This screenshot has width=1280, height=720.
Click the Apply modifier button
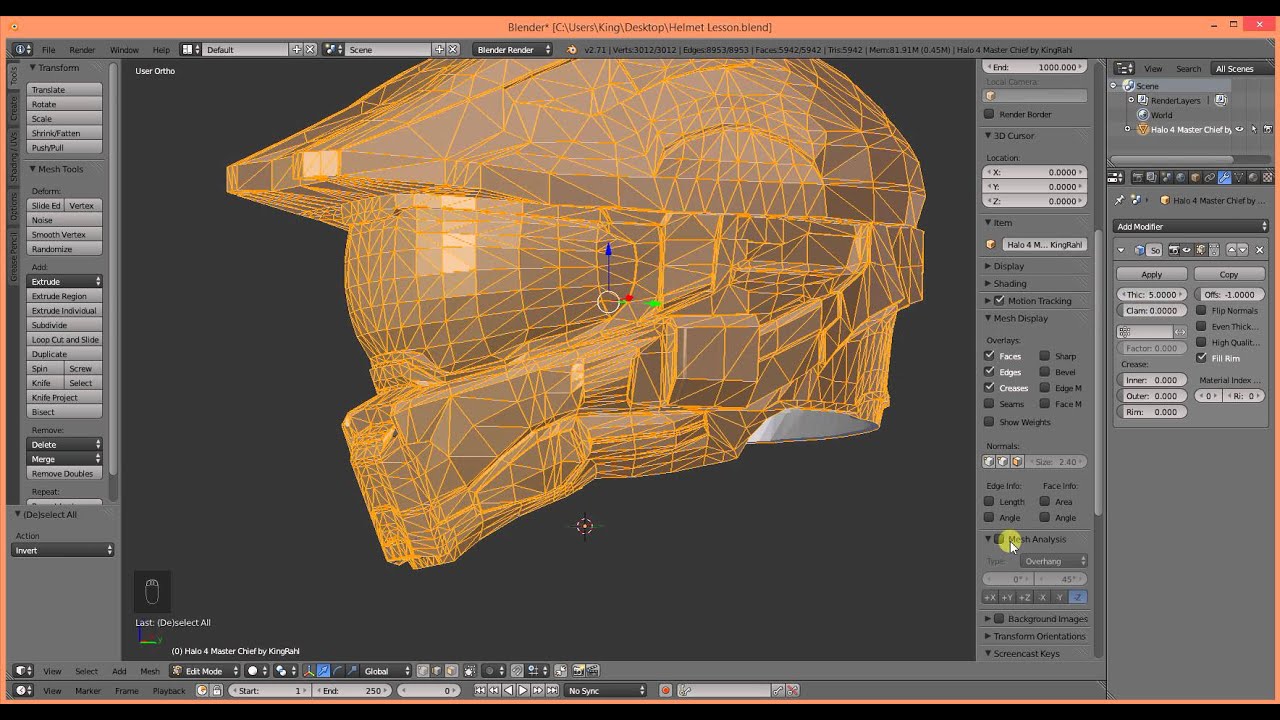coord(1152,275)
